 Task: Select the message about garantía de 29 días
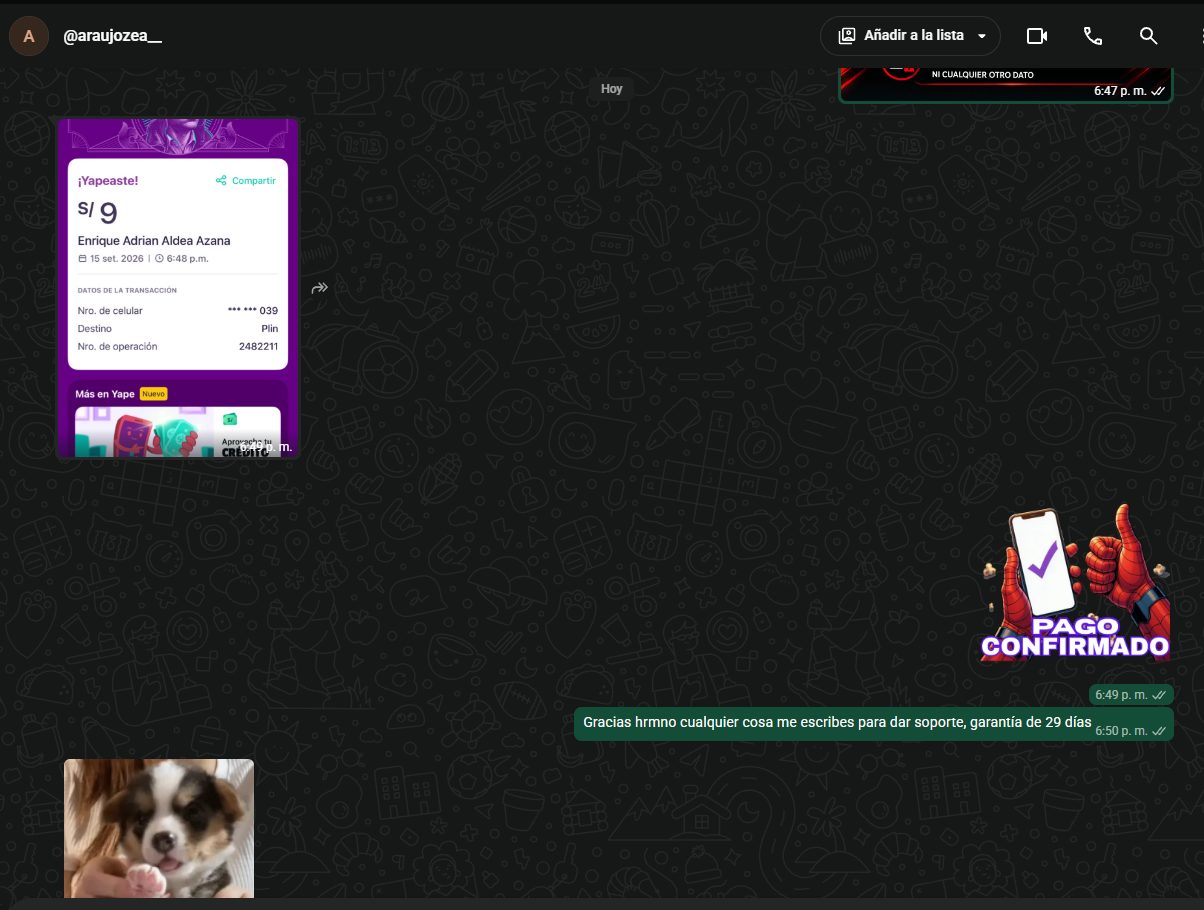[838, 722]
